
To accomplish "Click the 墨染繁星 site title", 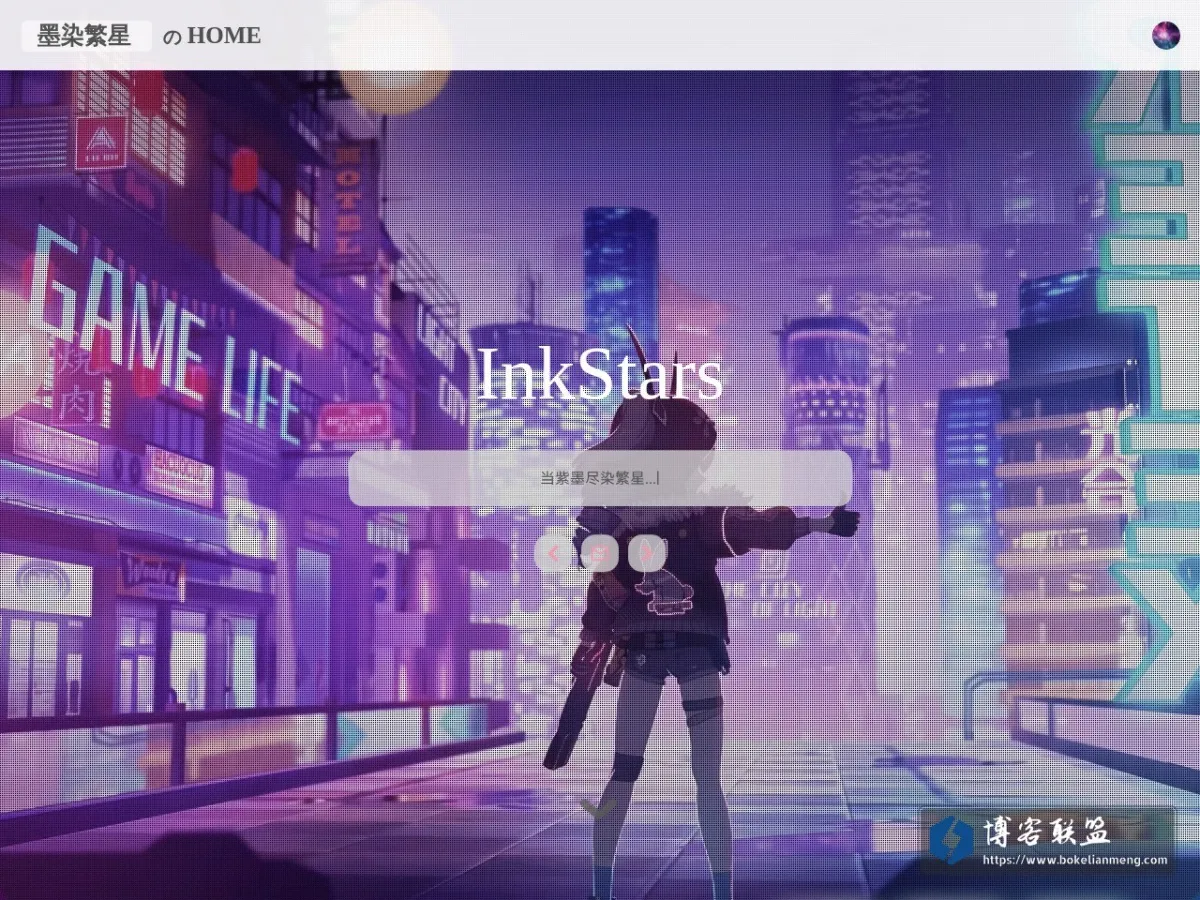I will 85,36.
